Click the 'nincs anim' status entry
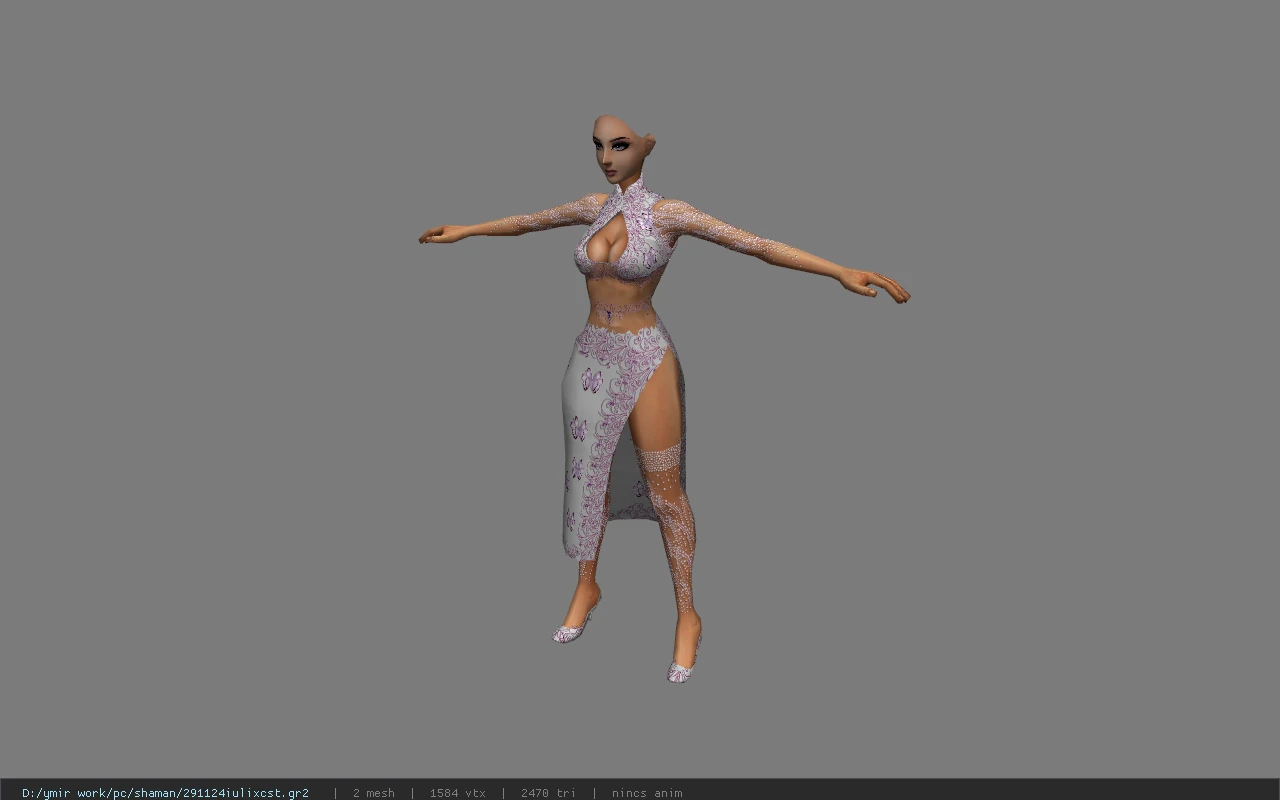The image size is (1280, 800). tap(647, 793)
